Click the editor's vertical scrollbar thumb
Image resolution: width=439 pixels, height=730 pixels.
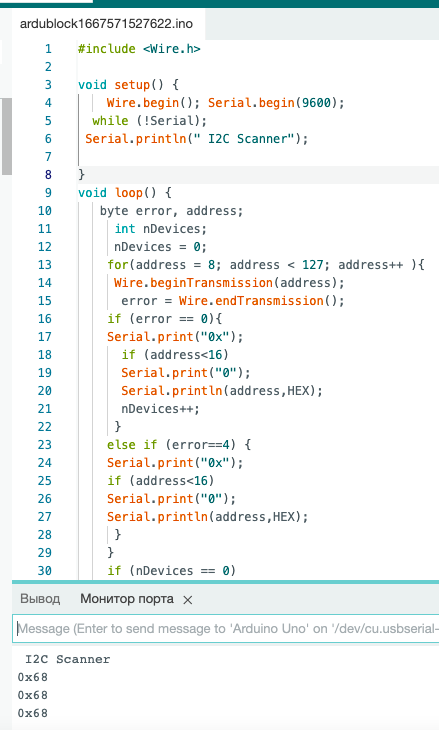(x=7, y=136)
